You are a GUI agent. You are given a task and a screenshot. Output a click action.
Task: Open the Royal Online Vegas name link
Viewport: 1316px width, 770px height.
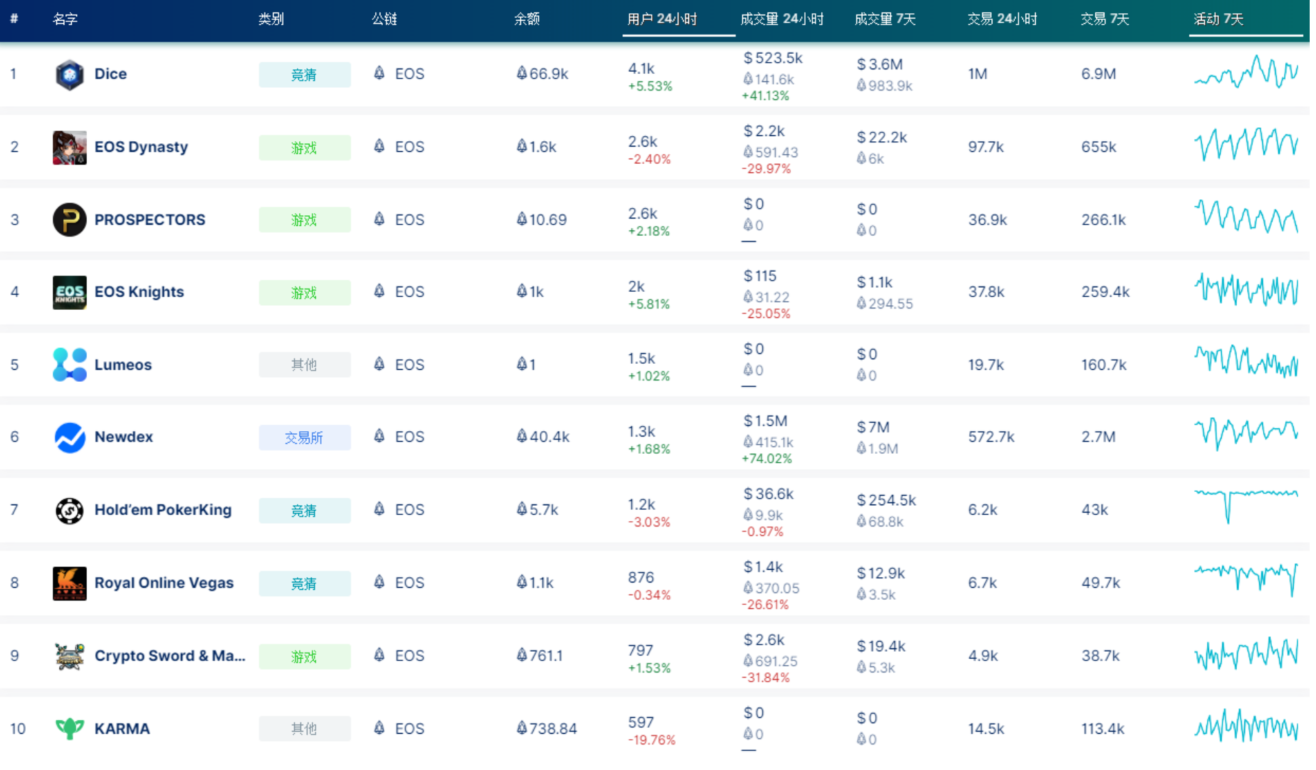point(164,583)
